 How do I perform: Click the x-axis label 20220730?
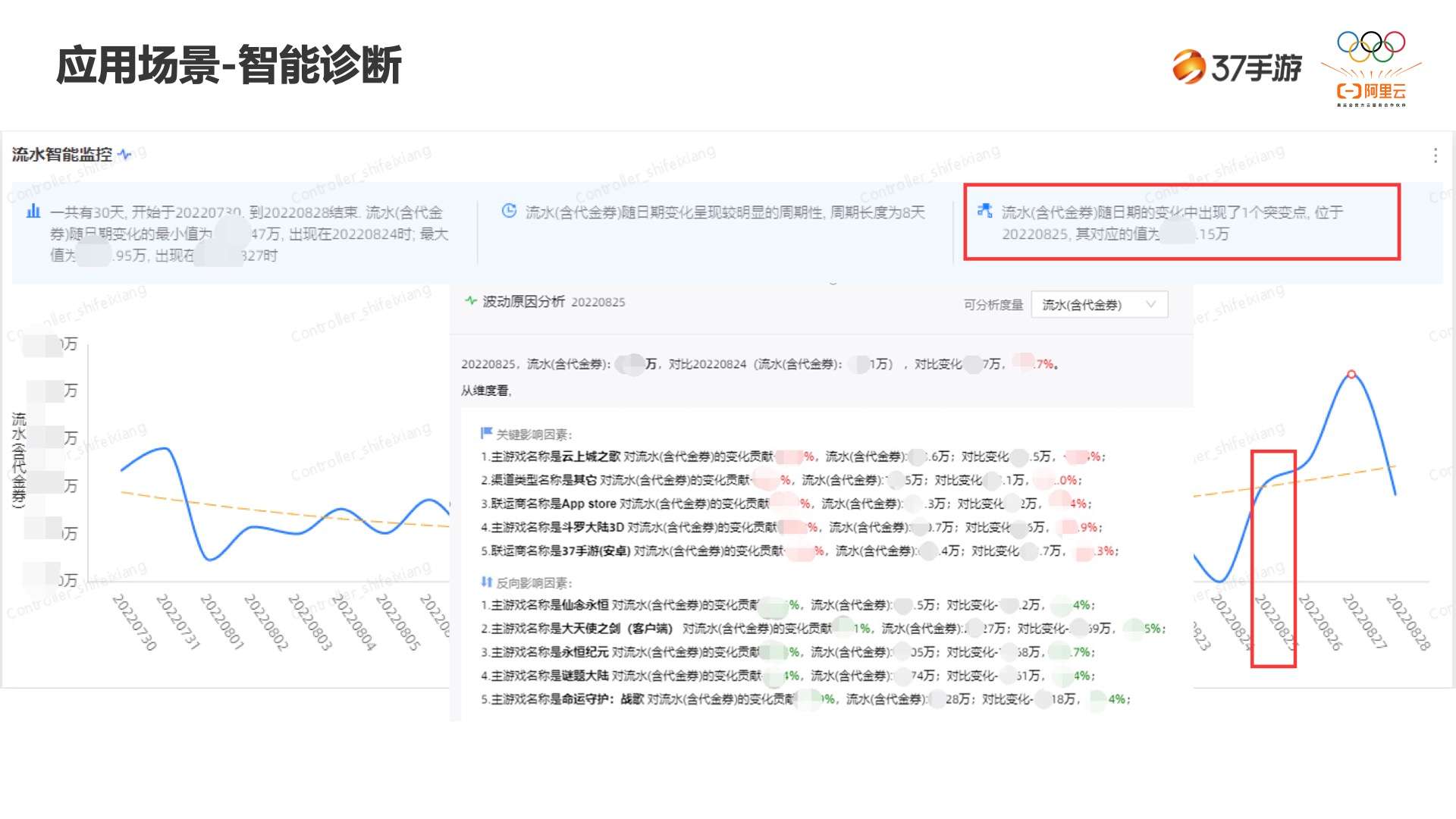134,623
